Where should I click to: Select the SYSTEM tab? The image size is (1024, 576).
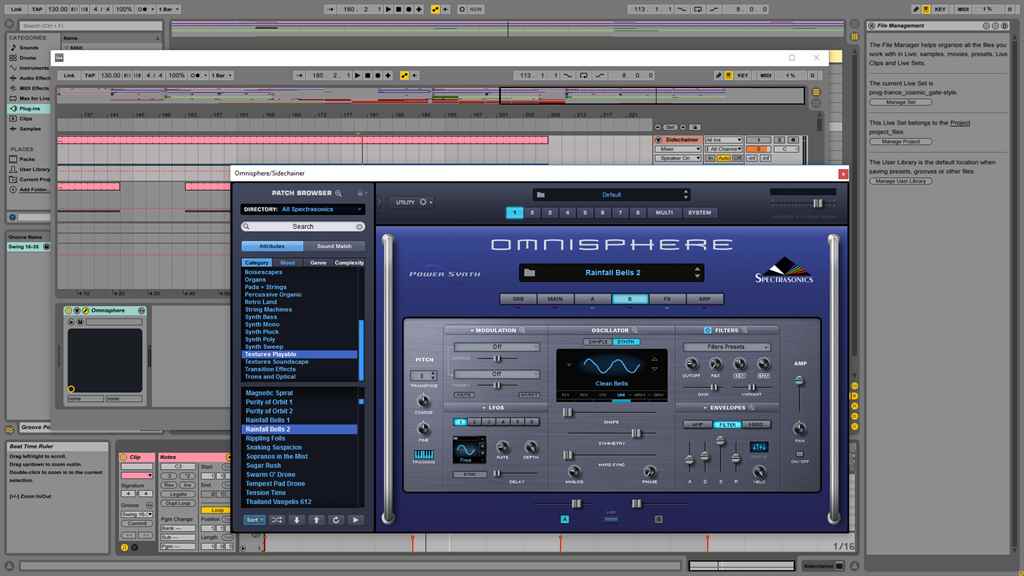(699, 213)
